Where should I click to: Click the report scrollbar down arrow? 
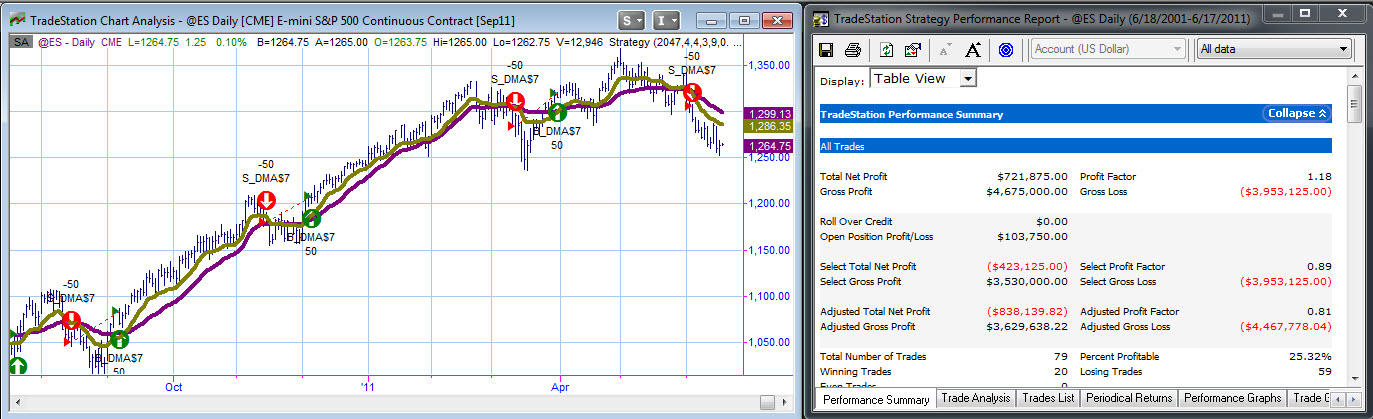click(1355, 378)
